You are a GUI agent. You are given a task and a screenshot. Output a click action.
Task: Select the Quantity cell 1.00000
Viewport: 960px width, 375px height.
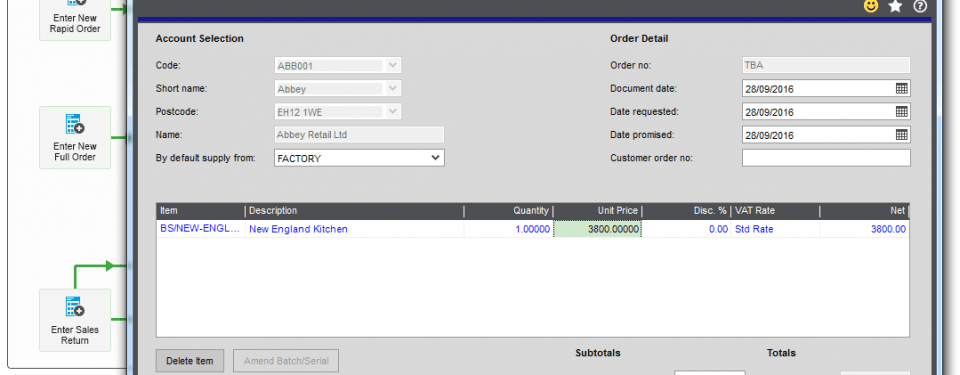509,229
